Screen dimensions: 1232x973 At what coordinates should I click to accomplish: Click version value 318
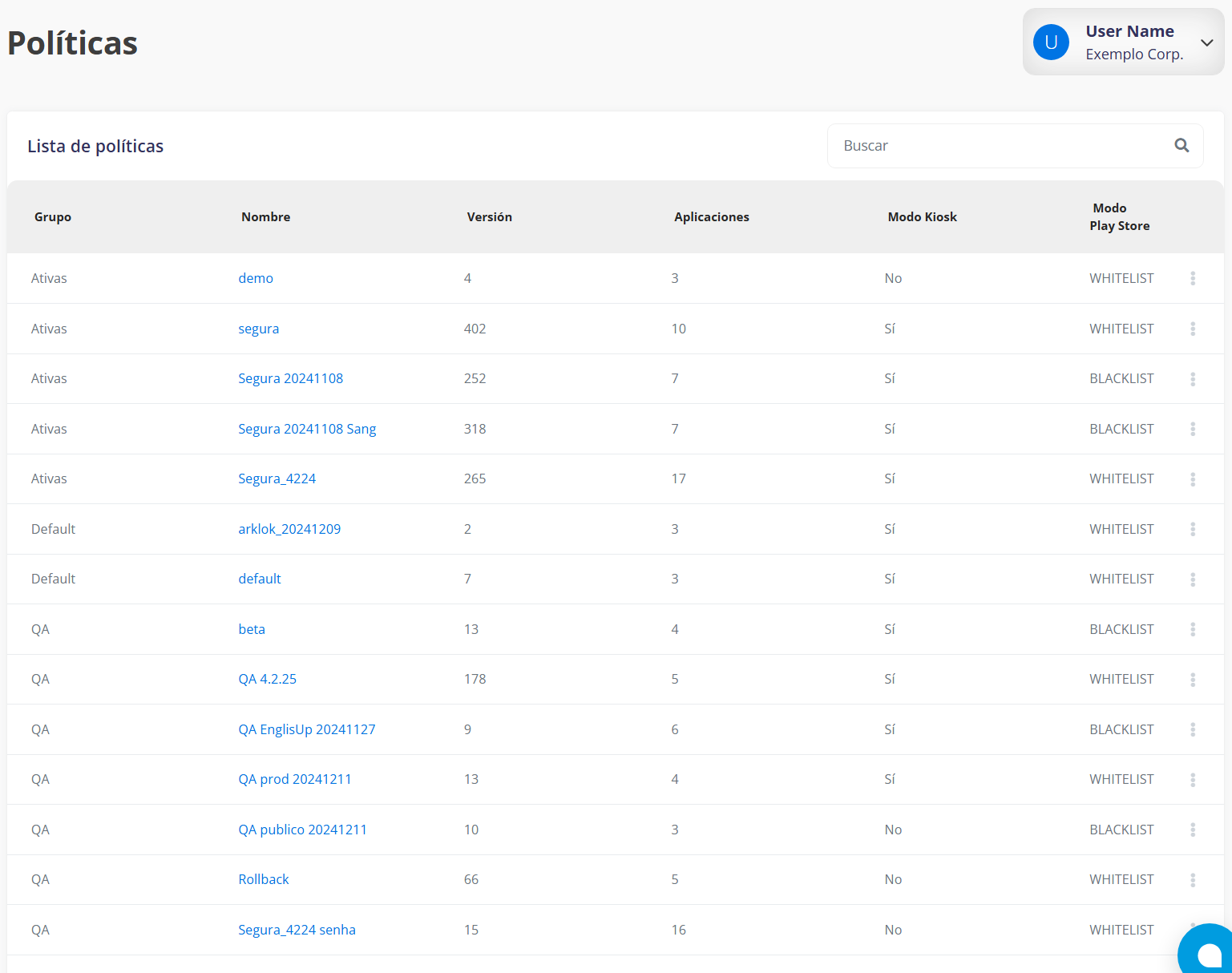tap(475, 429)
